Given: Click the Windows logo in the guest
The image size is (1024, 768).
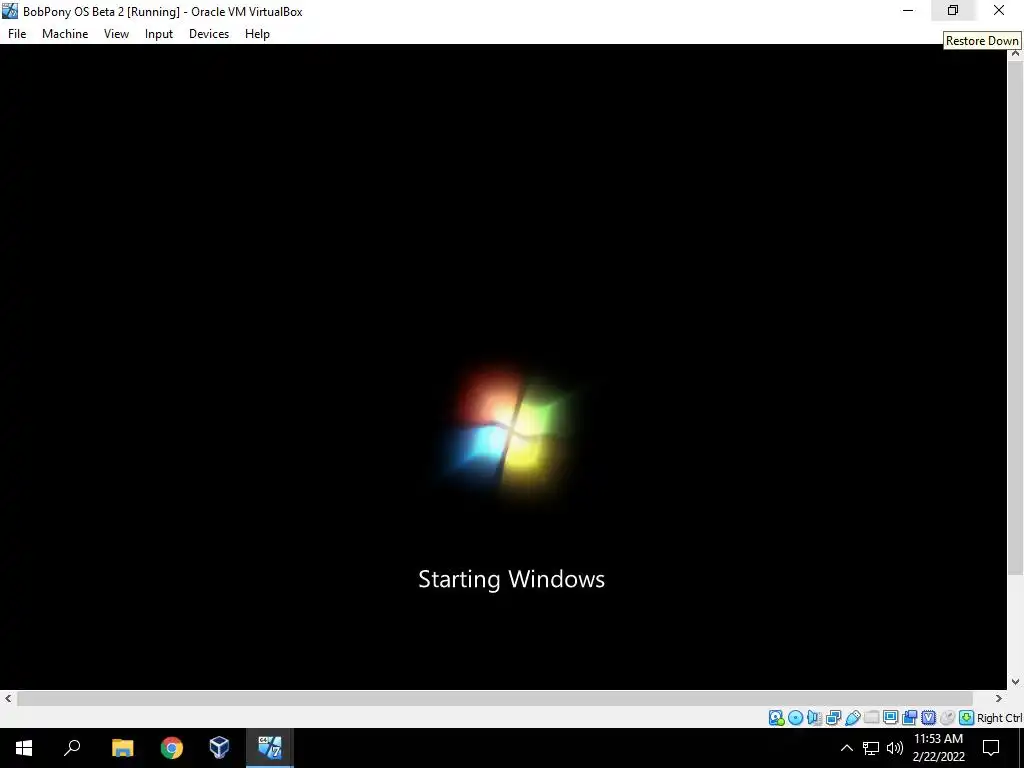Looking at the screenshot, I should (x=511, y=431).
